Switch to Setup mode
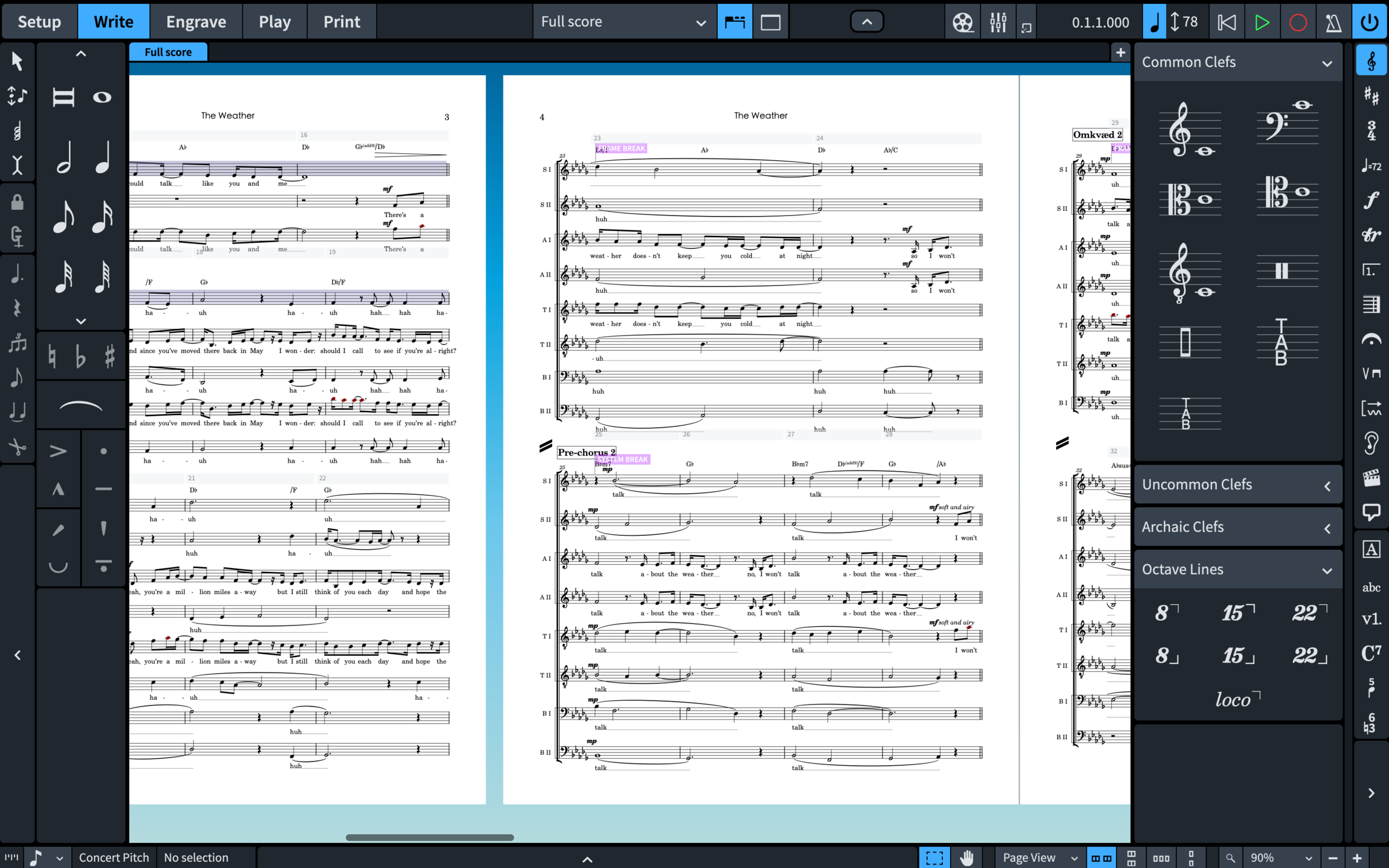Screen dimensions: 1389x868 tap(39, 22)
